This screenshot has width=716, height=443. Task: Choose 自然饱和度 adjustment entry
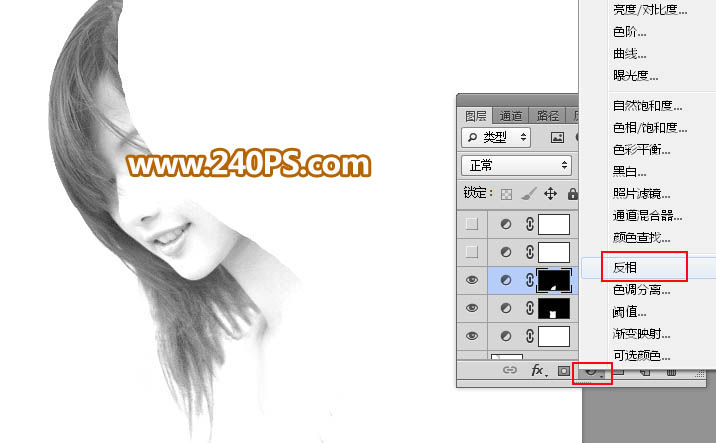click(x=648, y=106)
